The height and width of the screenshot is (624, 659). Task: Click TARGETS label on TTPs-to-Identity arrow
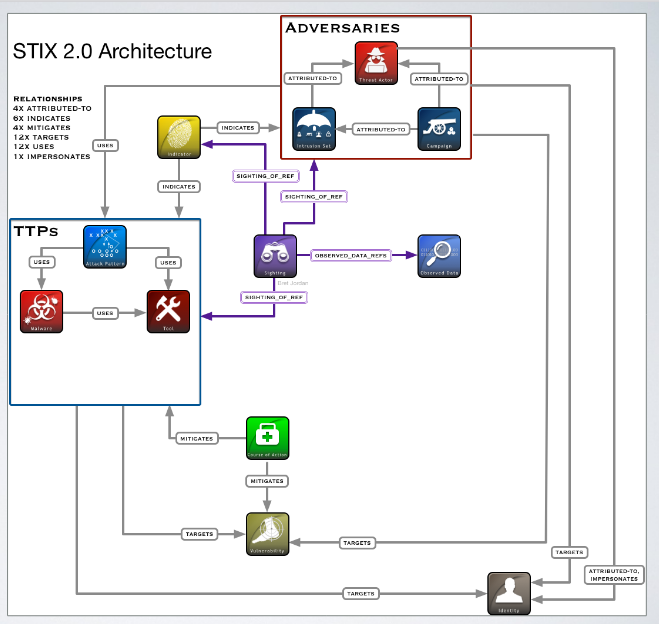coord(361,594)
